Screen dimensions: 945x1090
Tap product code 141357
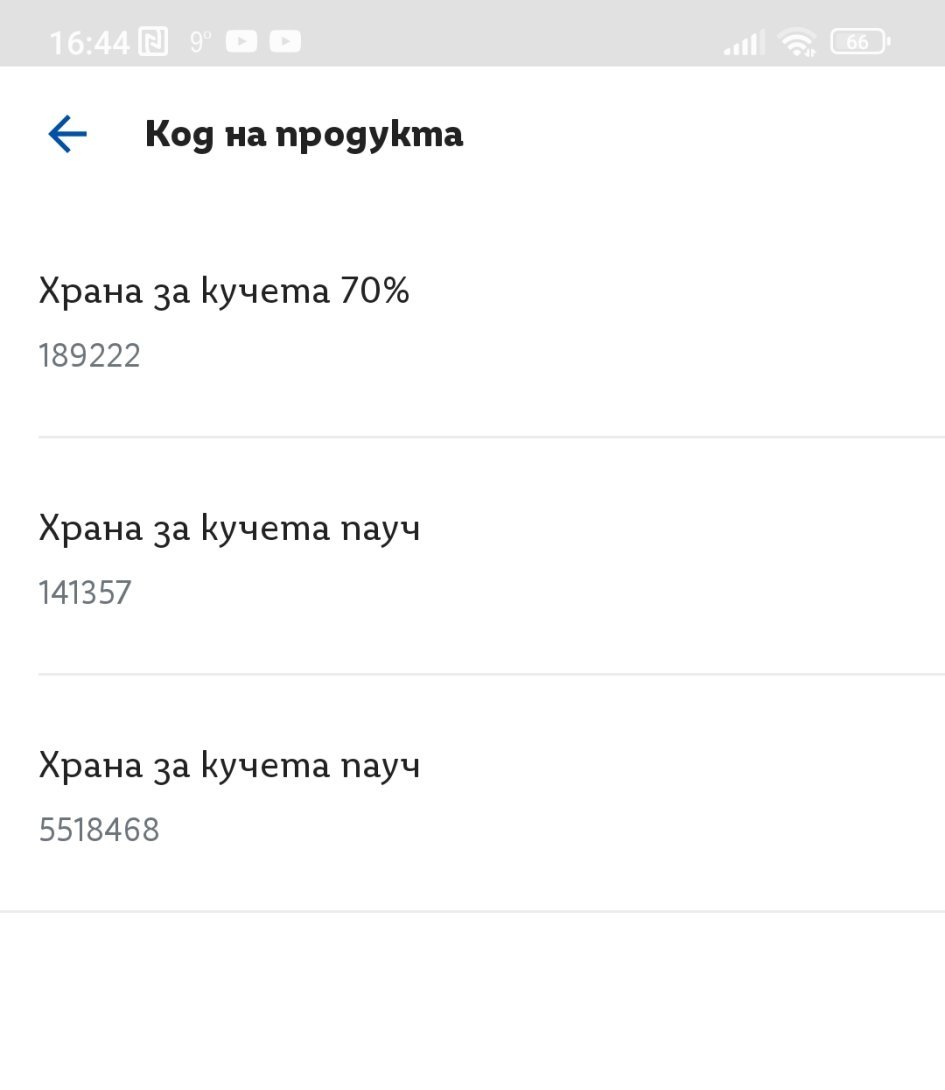click(85, 593)
